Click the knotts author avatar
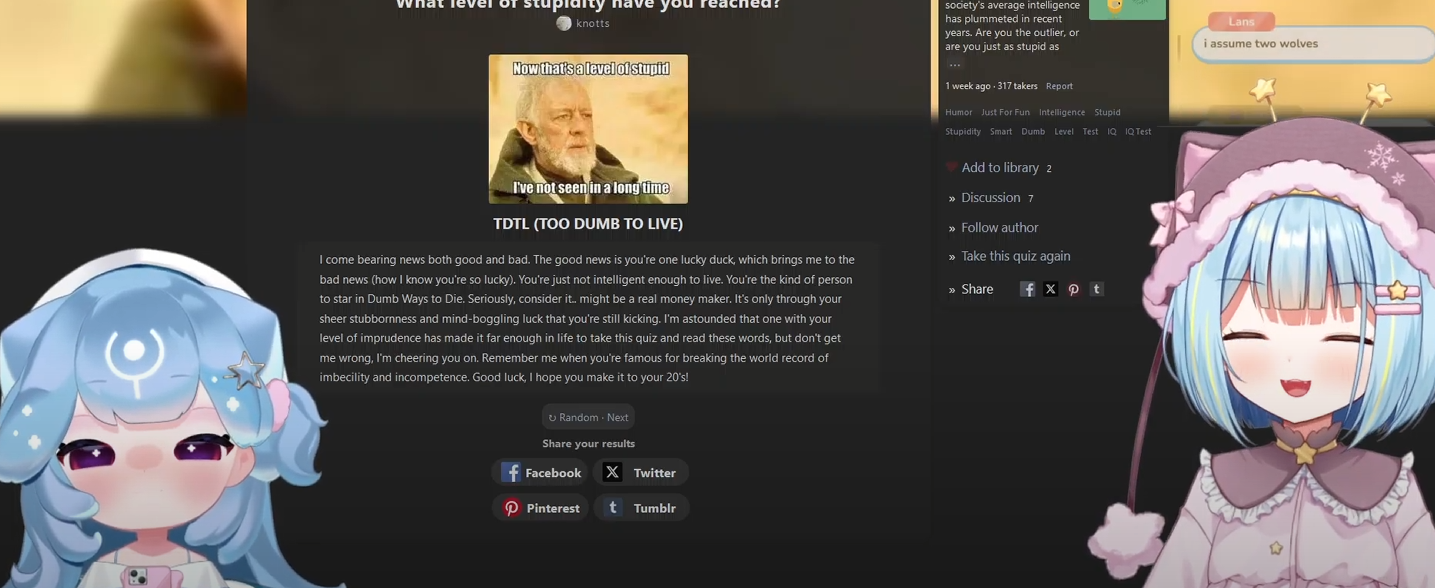 coord(564,23)
